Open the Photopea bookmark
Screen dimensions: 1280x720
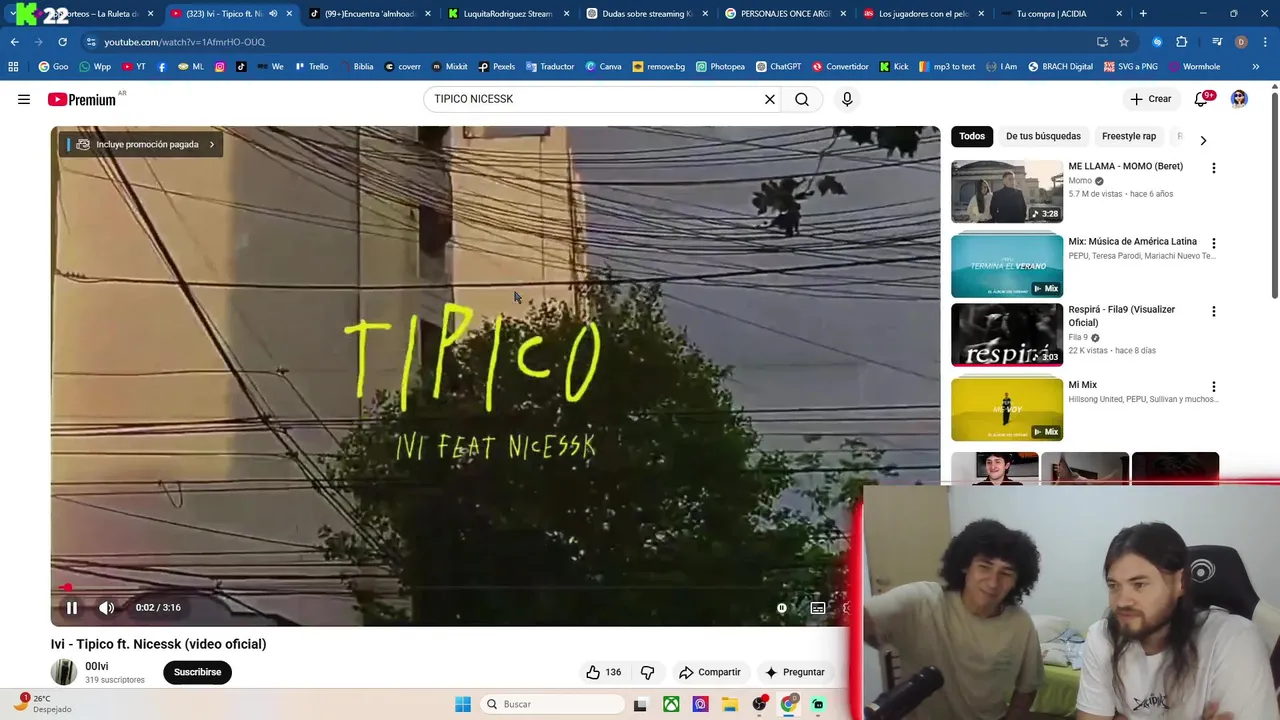click(720, 67)
